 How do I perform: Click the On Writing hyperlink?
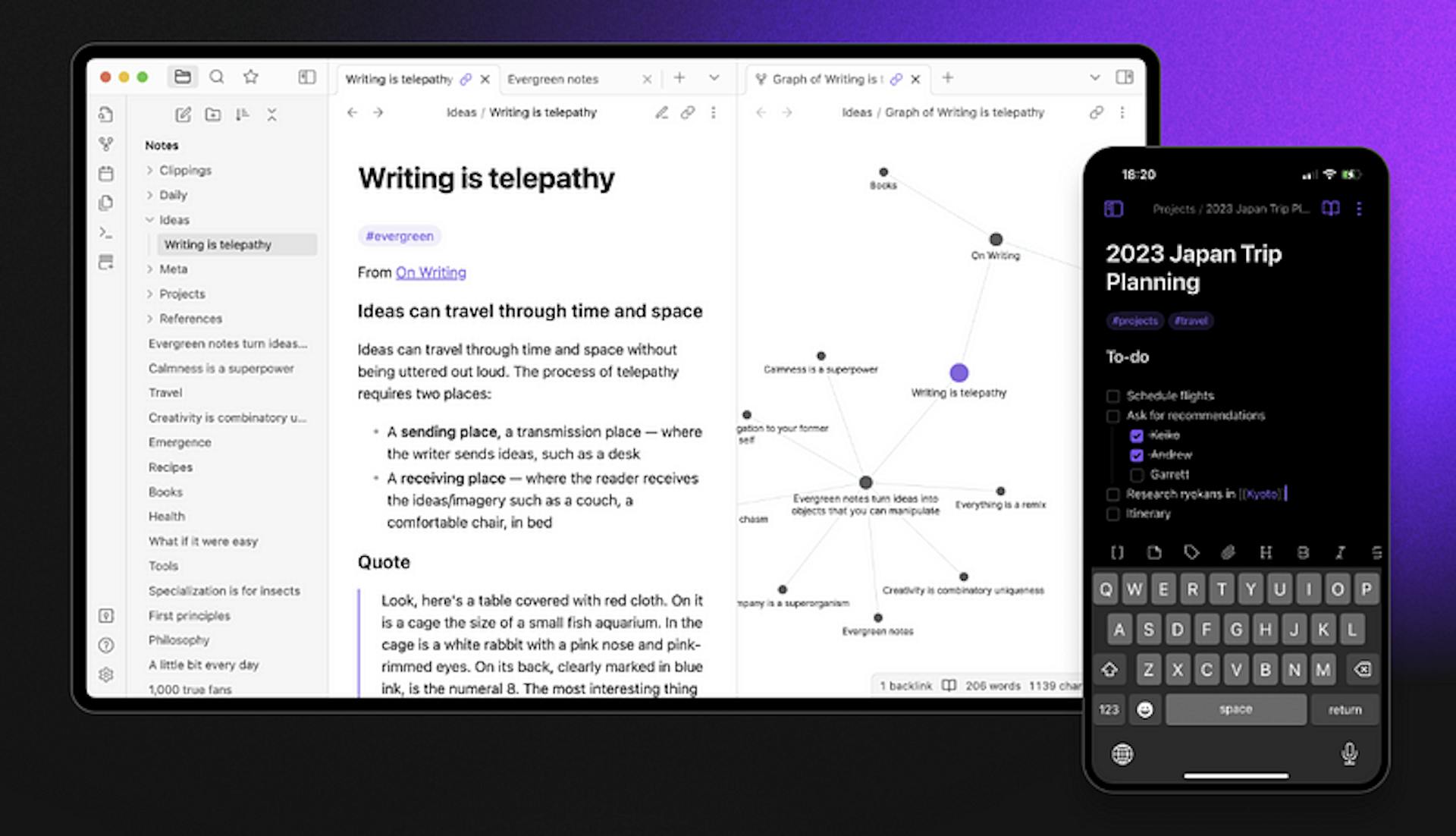coord(431,271)
